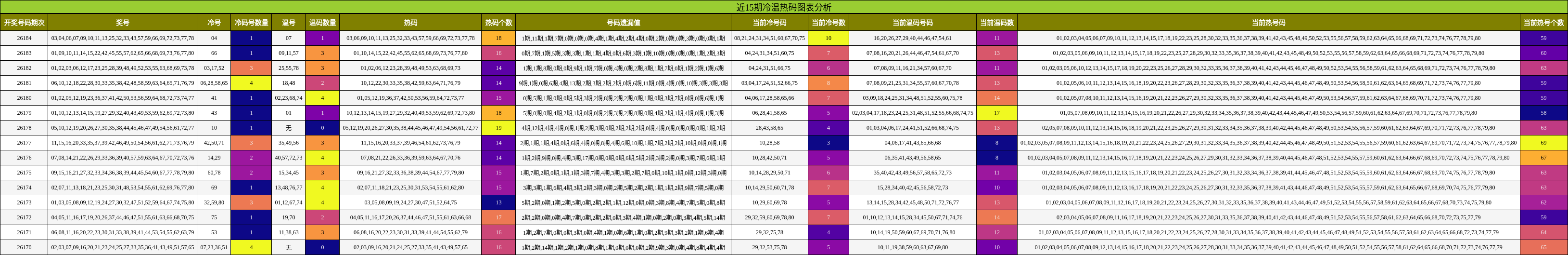
Task: Click 当前温码数 cell 12 in row 26171
Action: 996,232
